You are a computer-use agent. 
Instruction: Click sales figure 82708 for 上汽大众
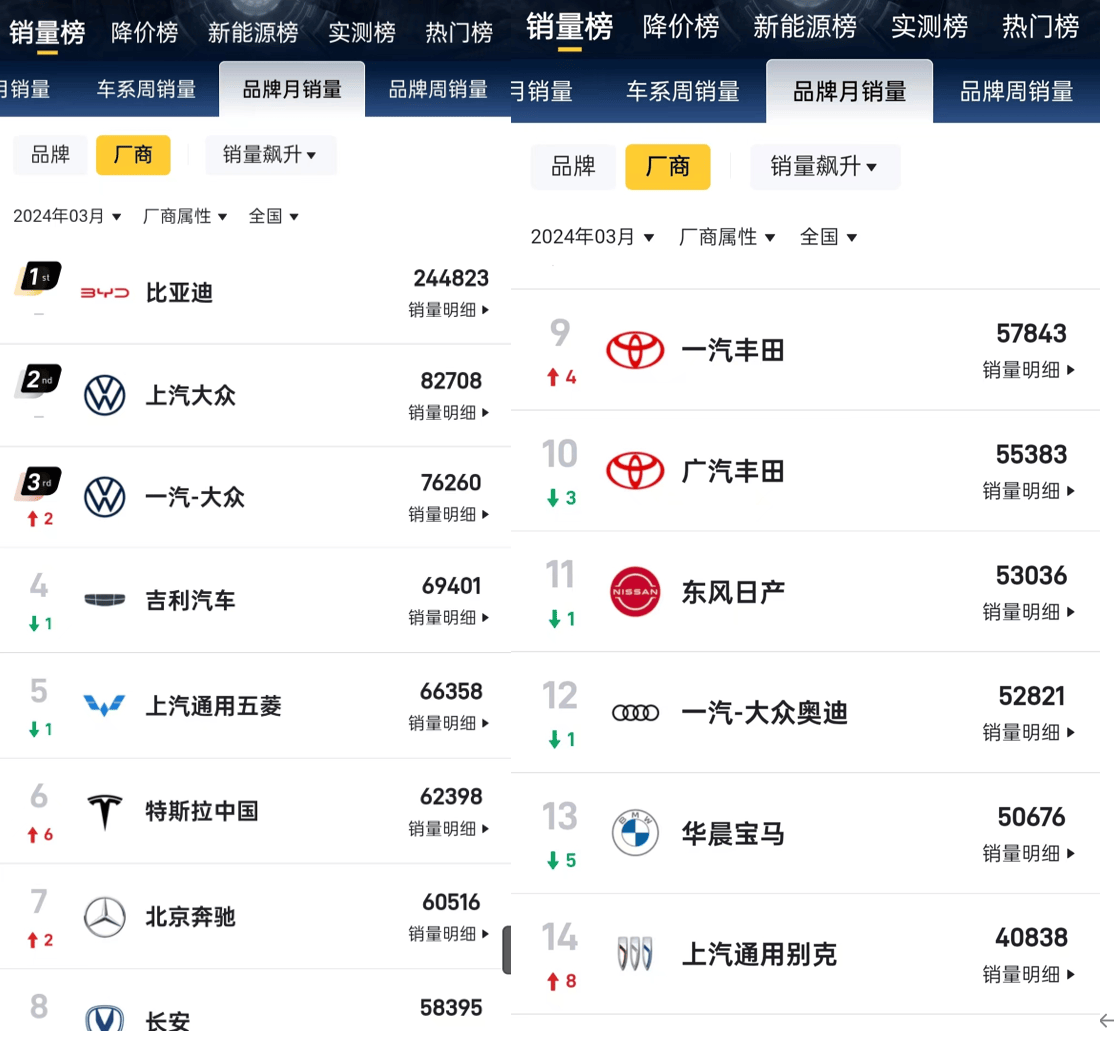click(451, 381)
